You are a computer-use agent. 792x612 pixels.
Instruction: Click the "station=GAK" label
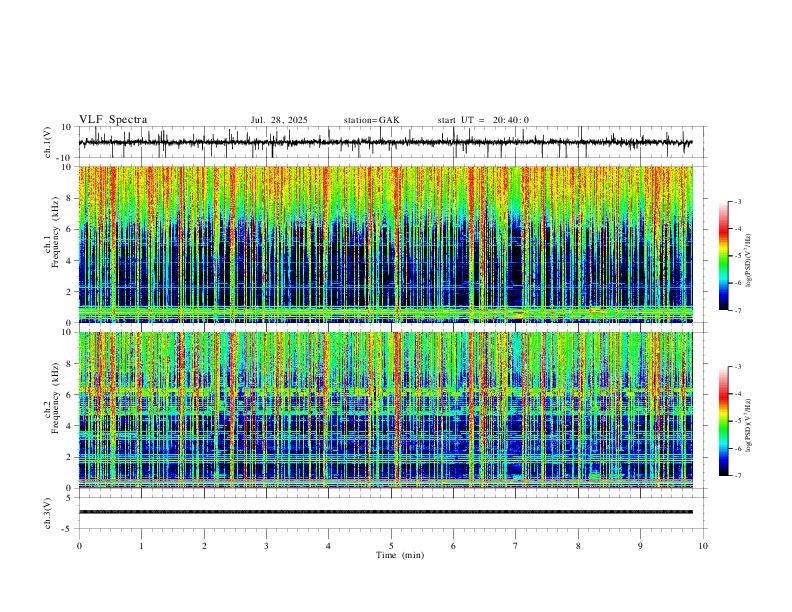(371, 120)
